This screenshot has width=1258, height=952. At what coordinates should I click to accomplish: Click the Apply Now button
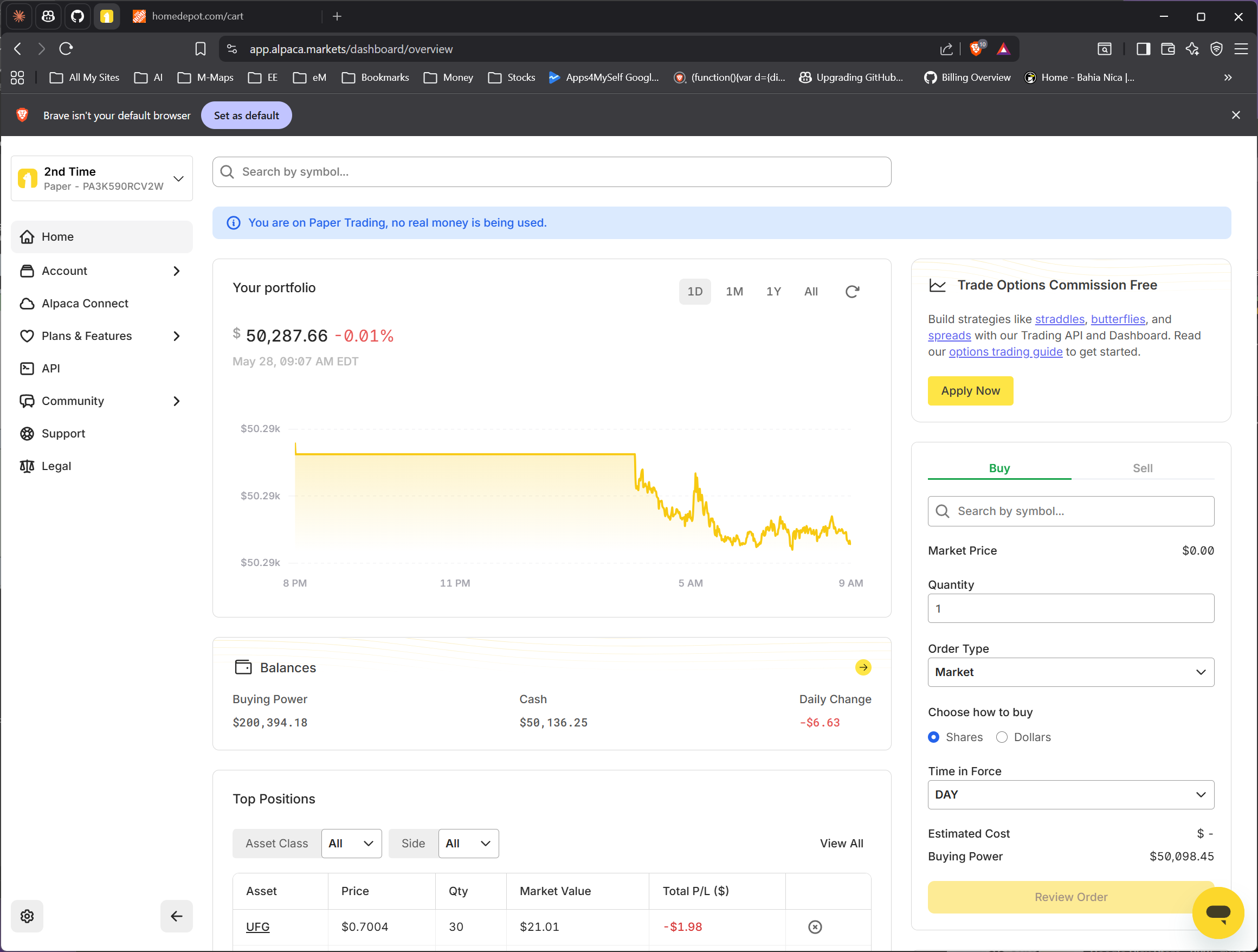pyautogui.click(x=970, y=391)
